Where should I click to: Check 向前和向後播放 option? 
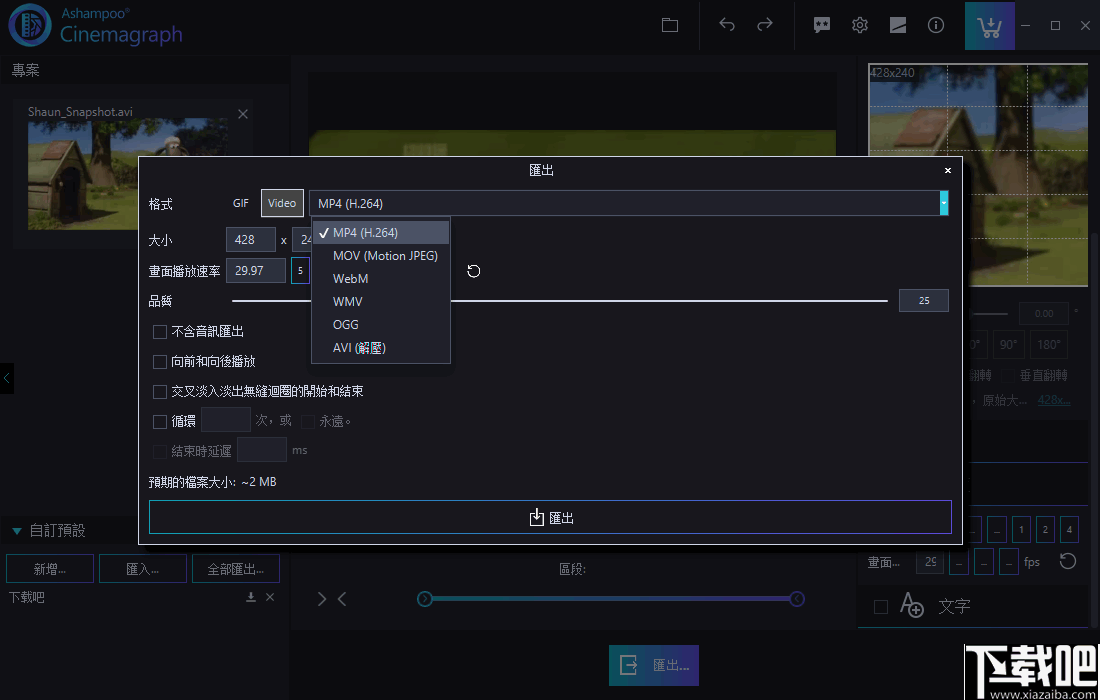coord(160,361)
